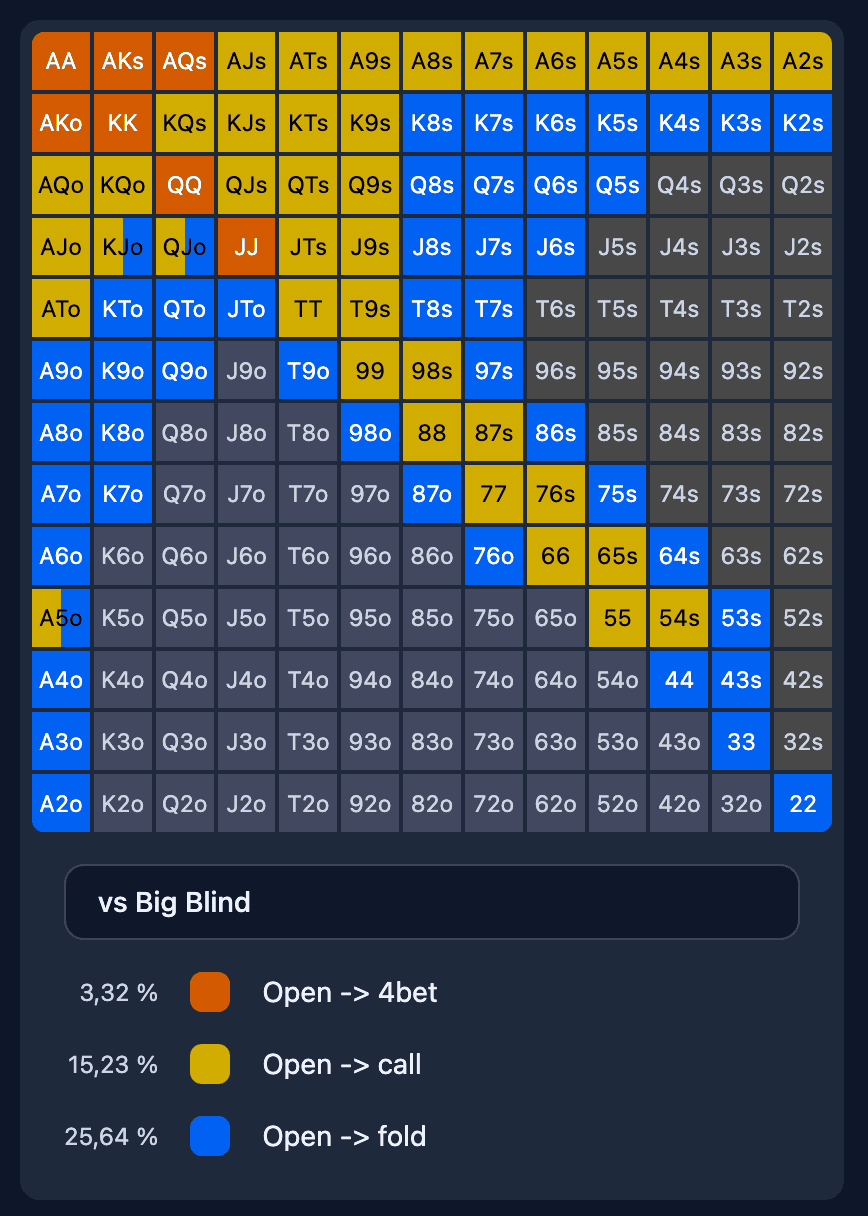
Task: Click the orange Open -> 4bet swatch
Action: pyautogui.click(x=209, y=992)
